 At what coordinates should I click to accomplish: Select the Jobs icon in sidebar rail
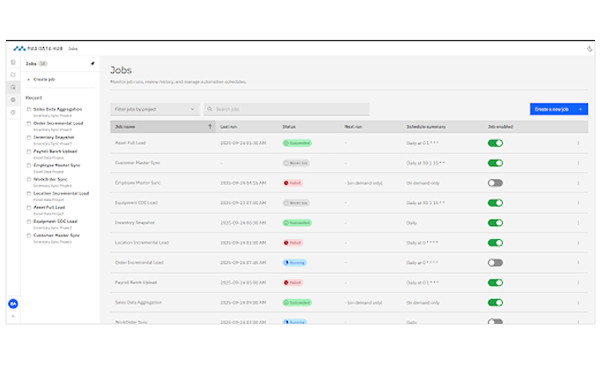tap(13, 87)
